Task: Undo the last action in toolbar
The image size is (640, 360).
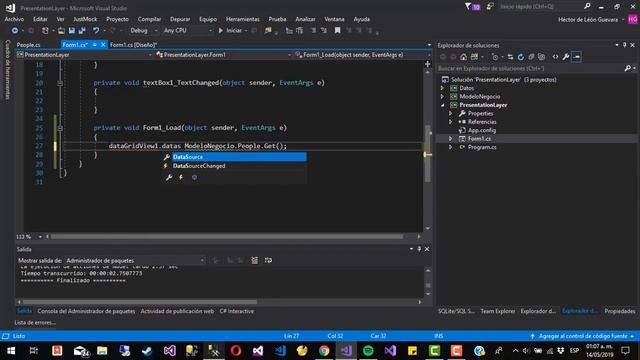Action: click(x=96, y=31)
